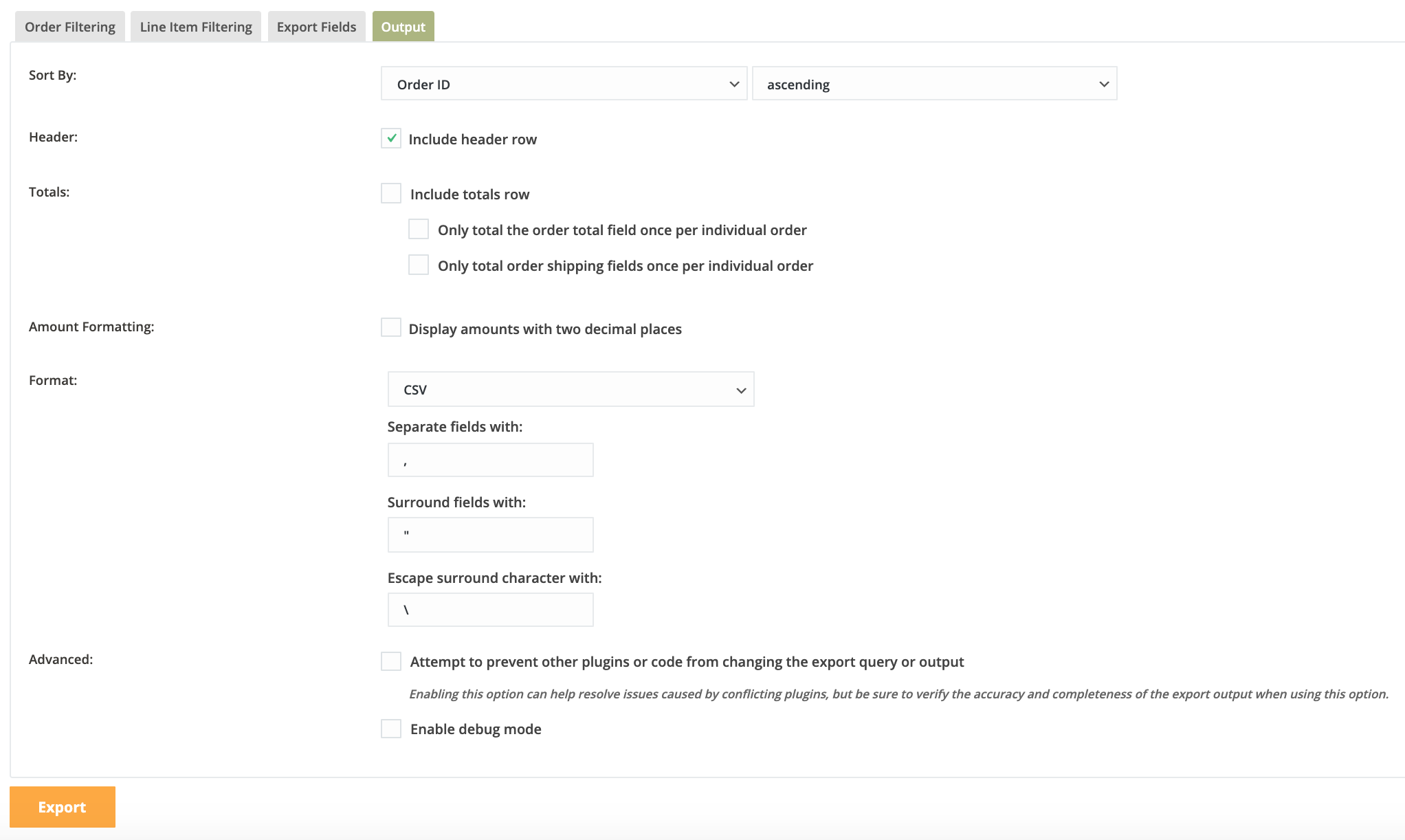The image size is (1405, 840).
Task: Open the CSV format dropdown
Action: coord(571,390)
